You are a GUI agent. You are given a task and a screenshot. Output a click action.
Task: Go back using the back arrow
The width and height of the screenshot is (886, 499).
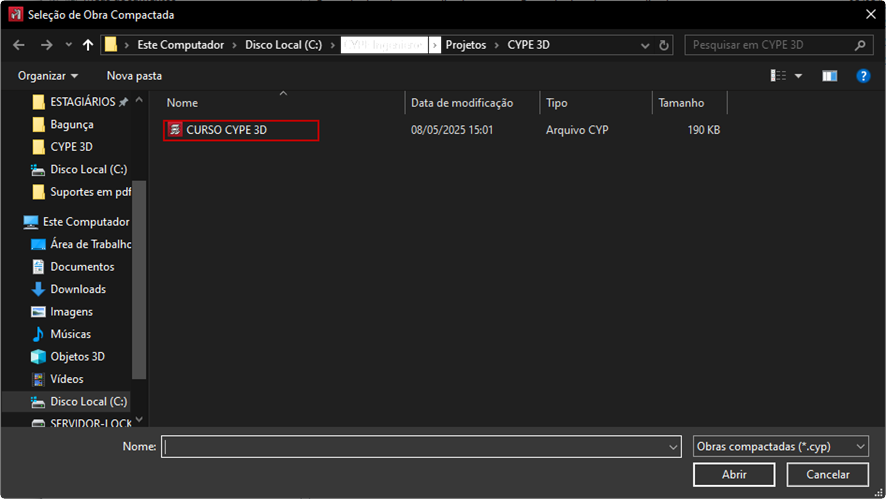pyautogui.click(x=19, y=45)
